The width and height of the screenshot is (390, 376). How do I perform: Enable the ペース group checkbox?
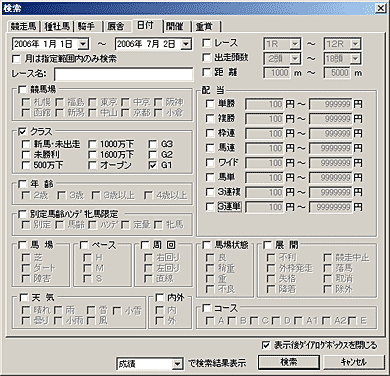click(84, 245)
